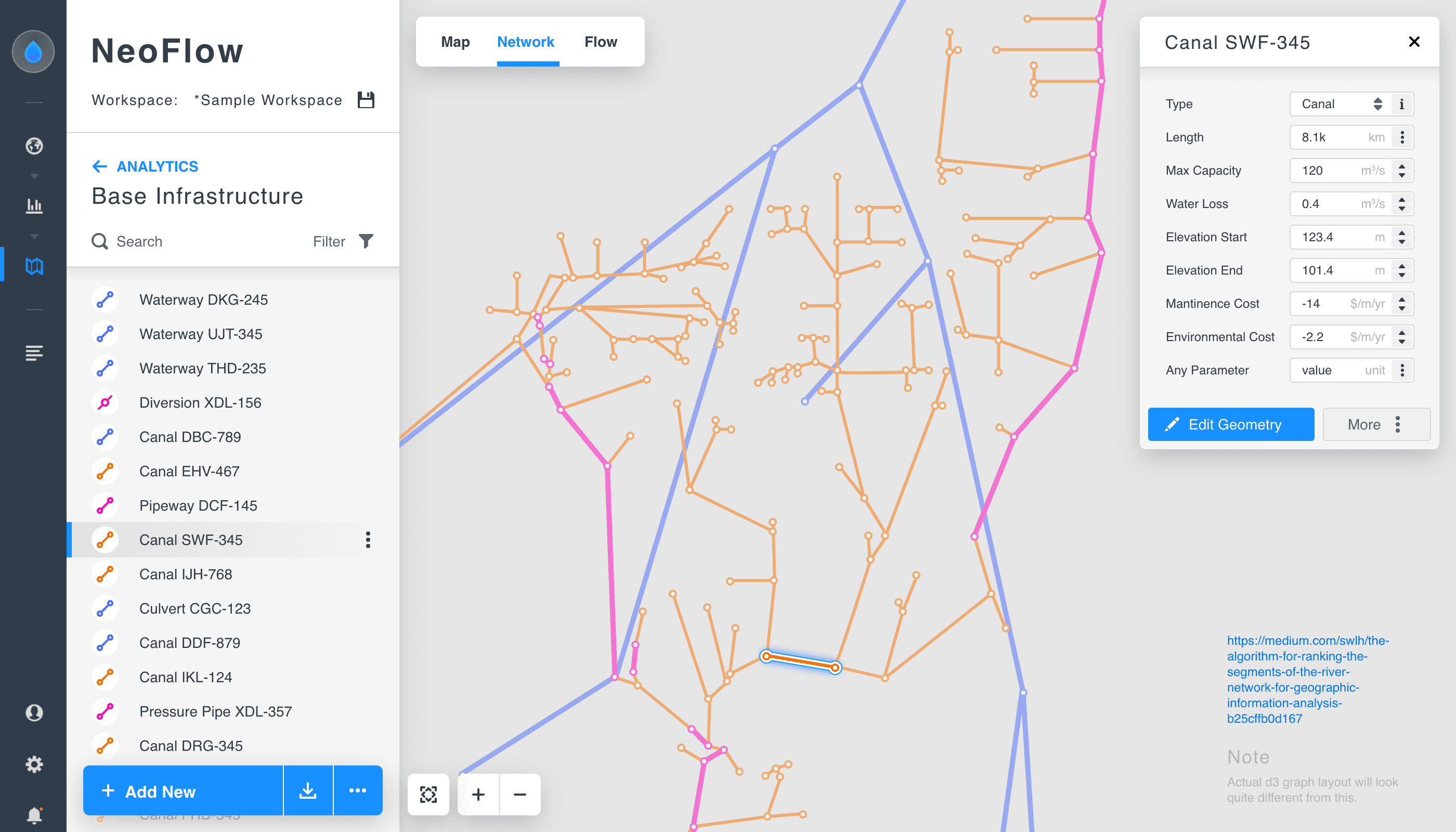1456x832 pixels.
Task: Select Canal IJH-768 in the list
Action: click(233, 574)
